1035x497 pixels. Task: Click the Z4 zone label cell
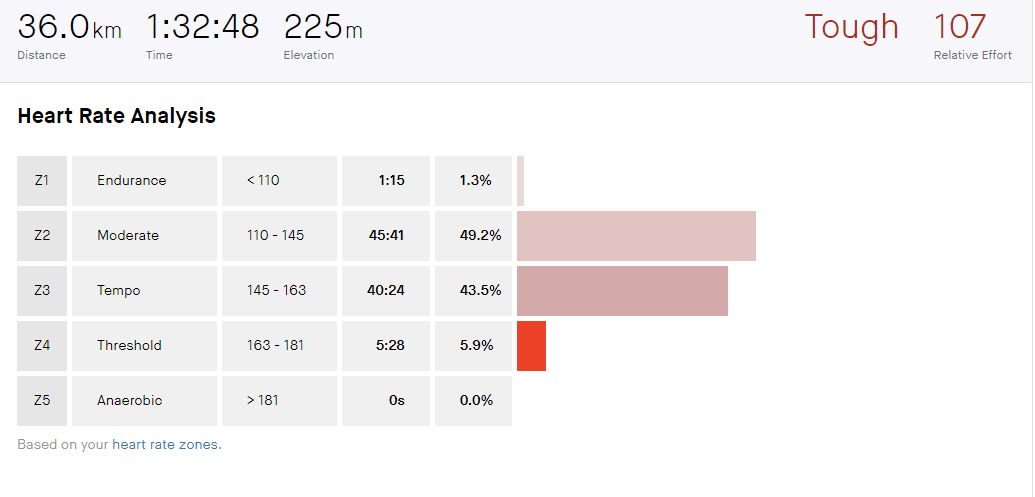click(42, 346)
